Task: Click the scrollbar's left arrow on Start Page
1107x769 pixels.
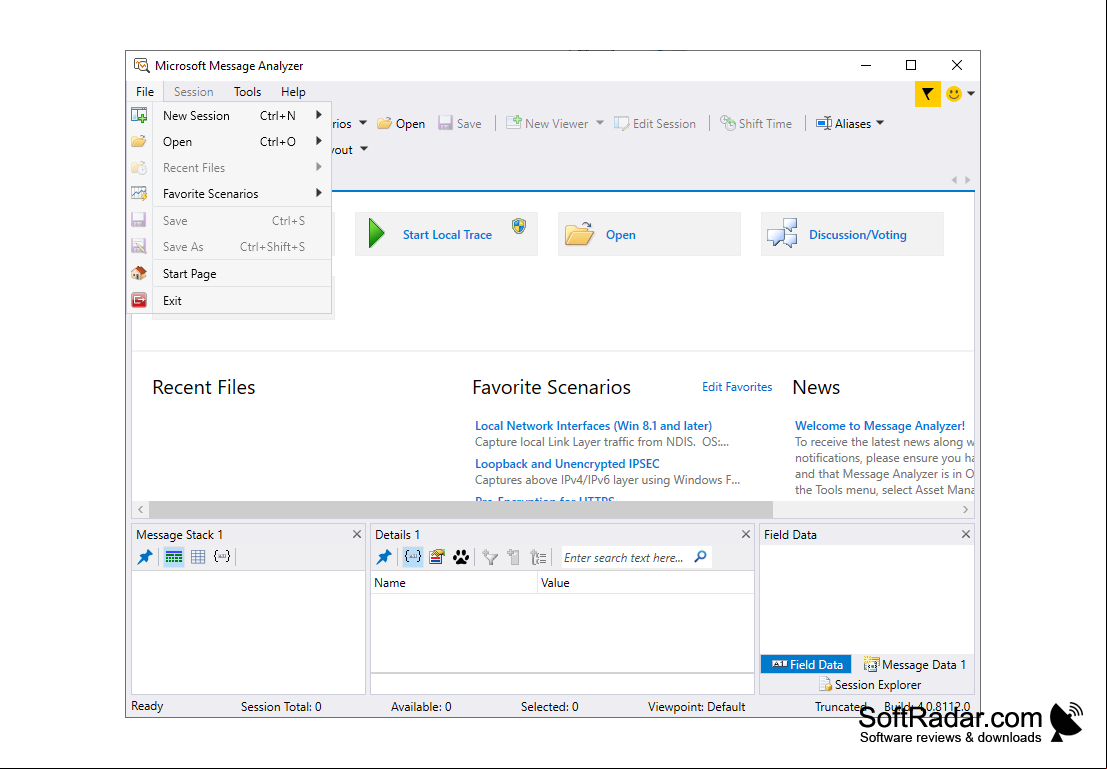Action: pos(140,509)
